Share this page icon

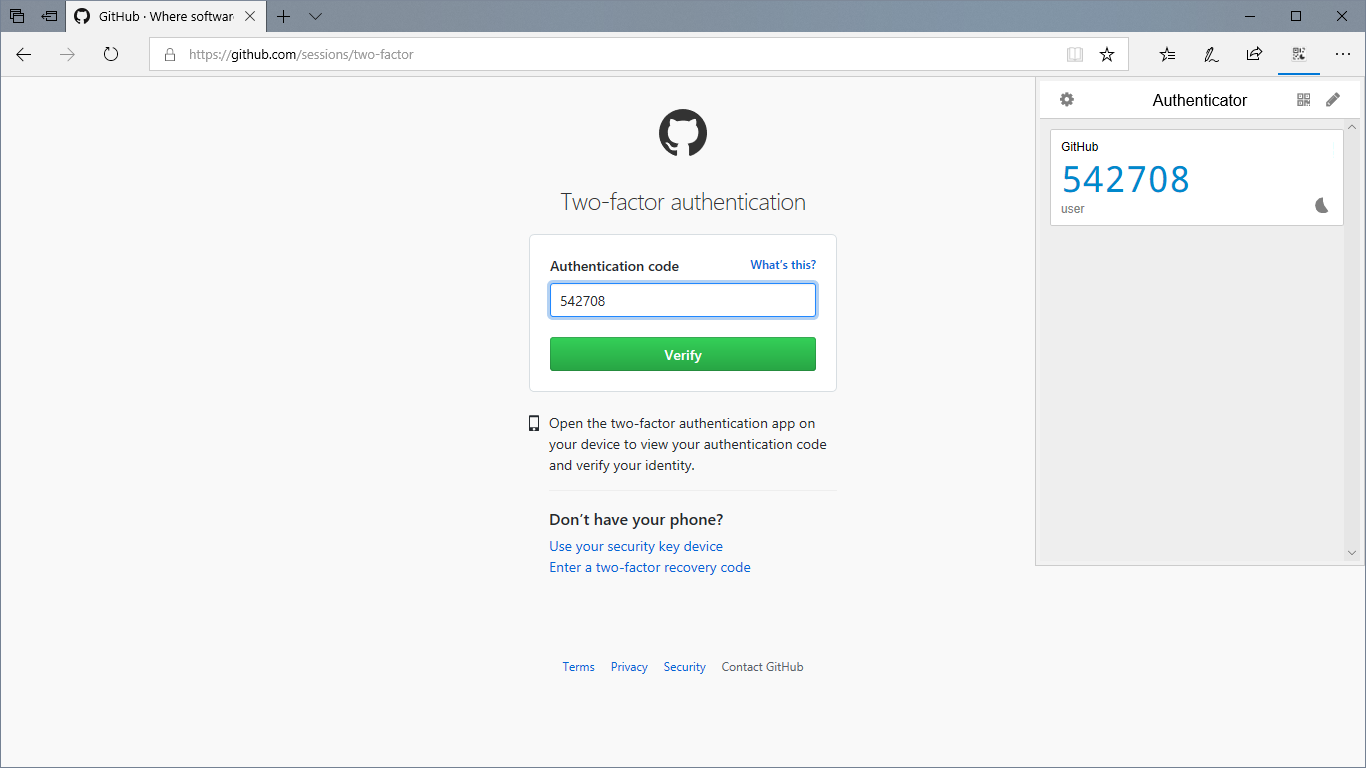pyautogui.click(x=1254, y=54)
